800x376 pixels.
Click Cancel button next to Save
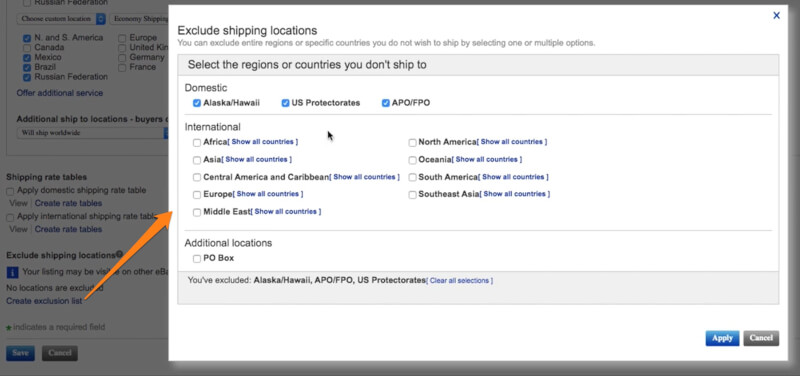(60, 353)
